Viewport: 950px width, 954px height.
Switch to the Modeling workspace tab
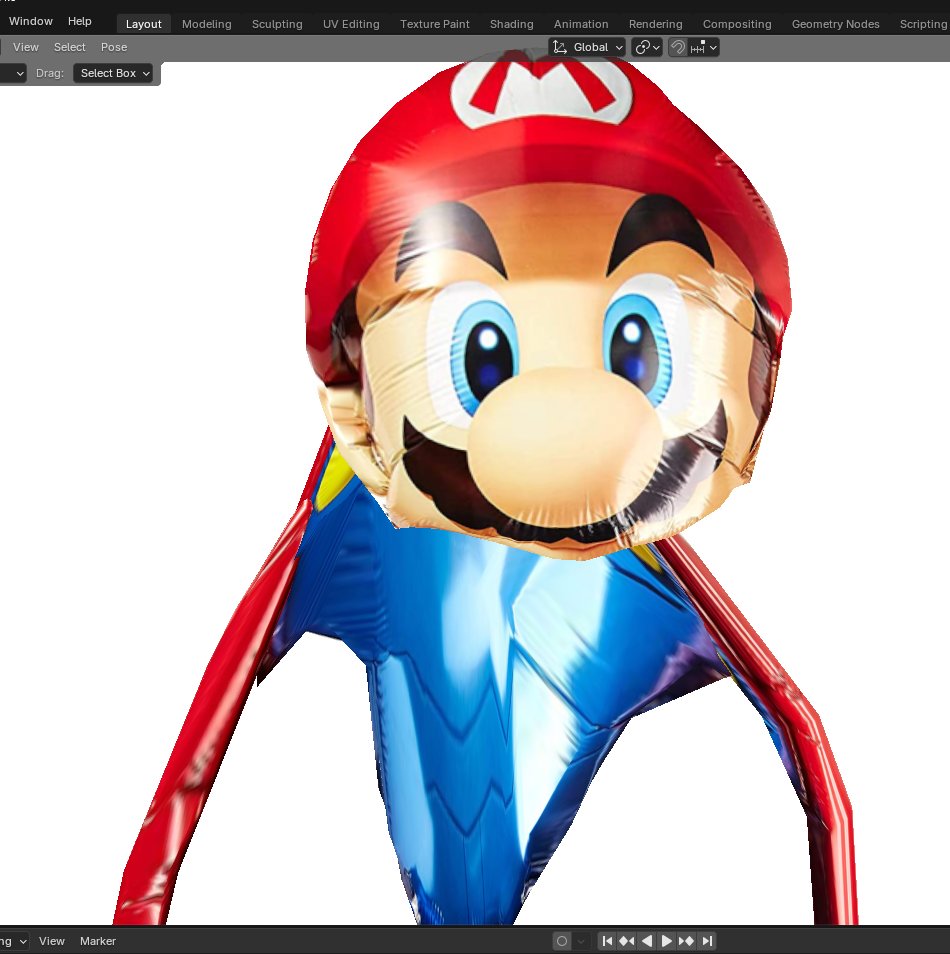tap(207, 24)
